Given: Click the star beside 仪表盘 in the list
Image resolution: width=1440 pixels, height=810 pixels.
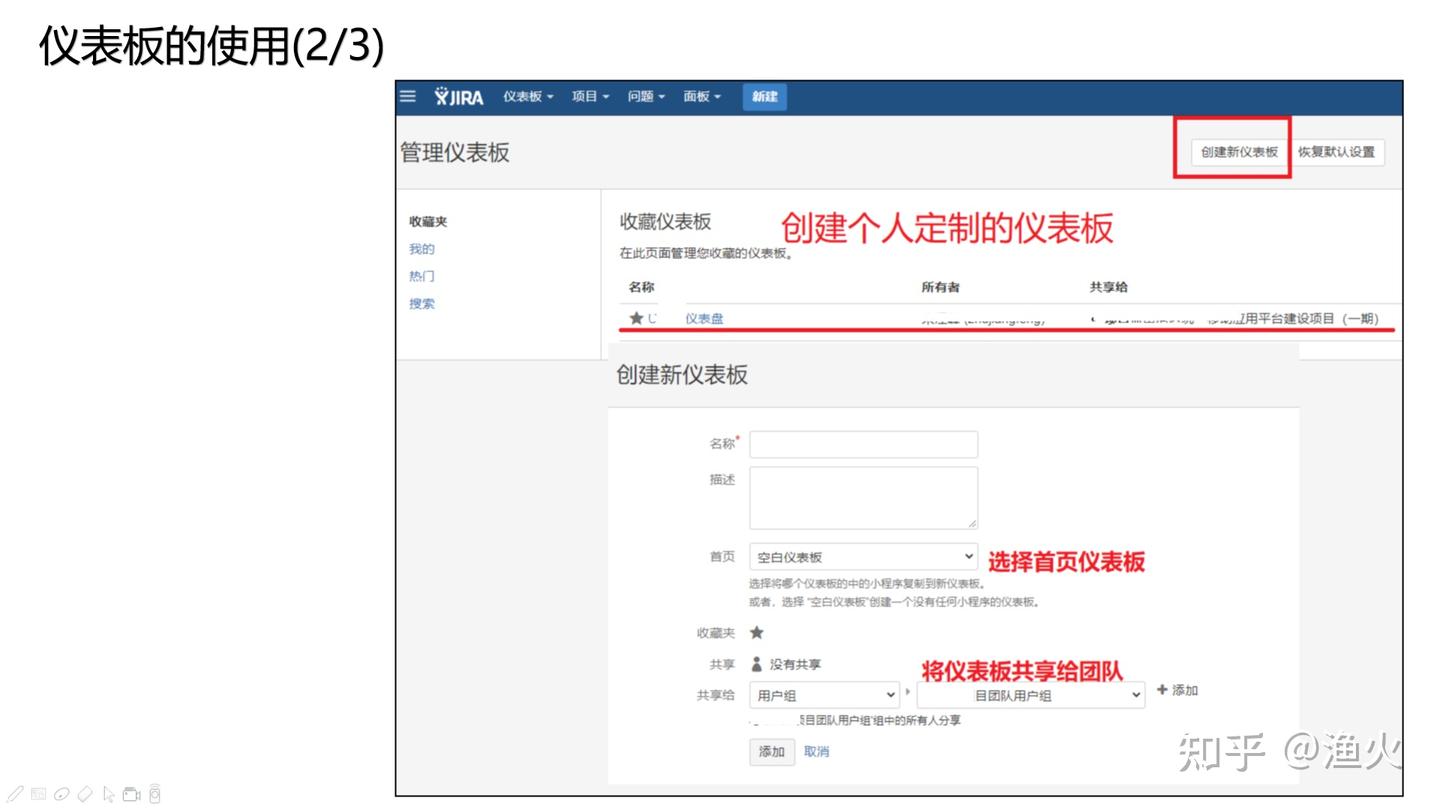Looking at the screenshot, I should coord(636,319).
